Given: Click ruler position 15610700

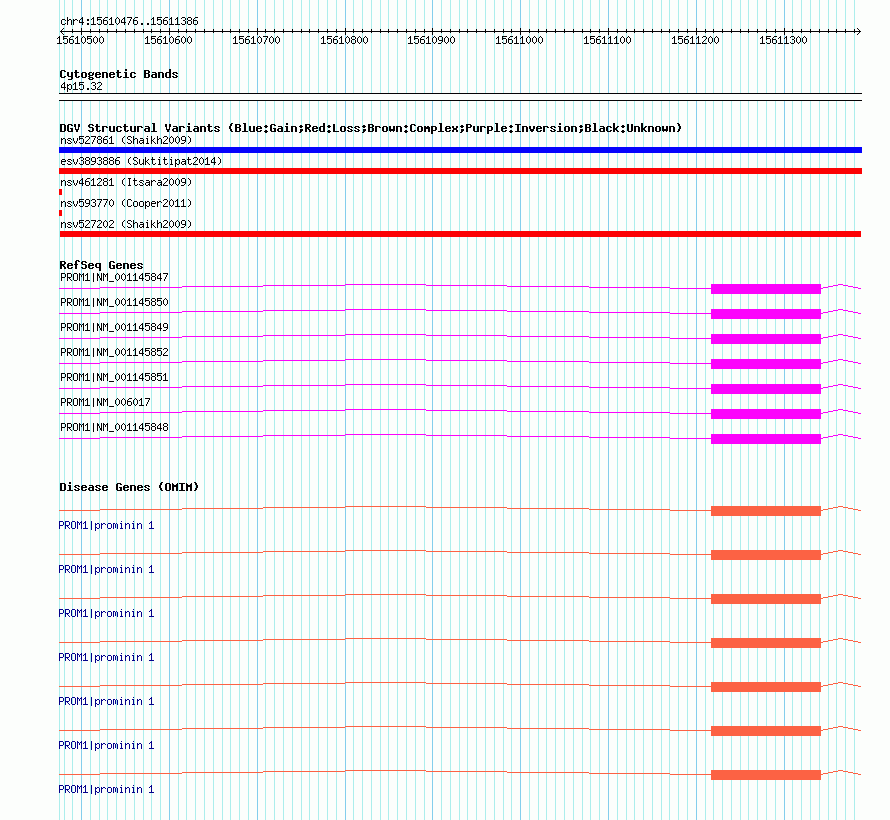Looking at the screenshot, I should click(x=257, y=40).
